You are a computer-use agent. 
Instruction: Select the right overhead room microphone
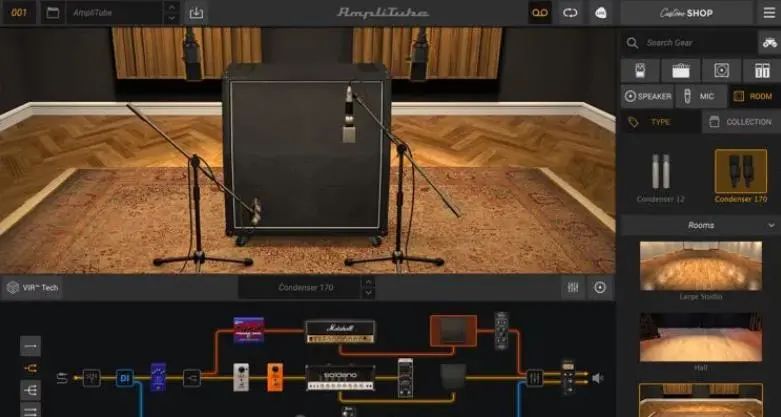(419, 54)
